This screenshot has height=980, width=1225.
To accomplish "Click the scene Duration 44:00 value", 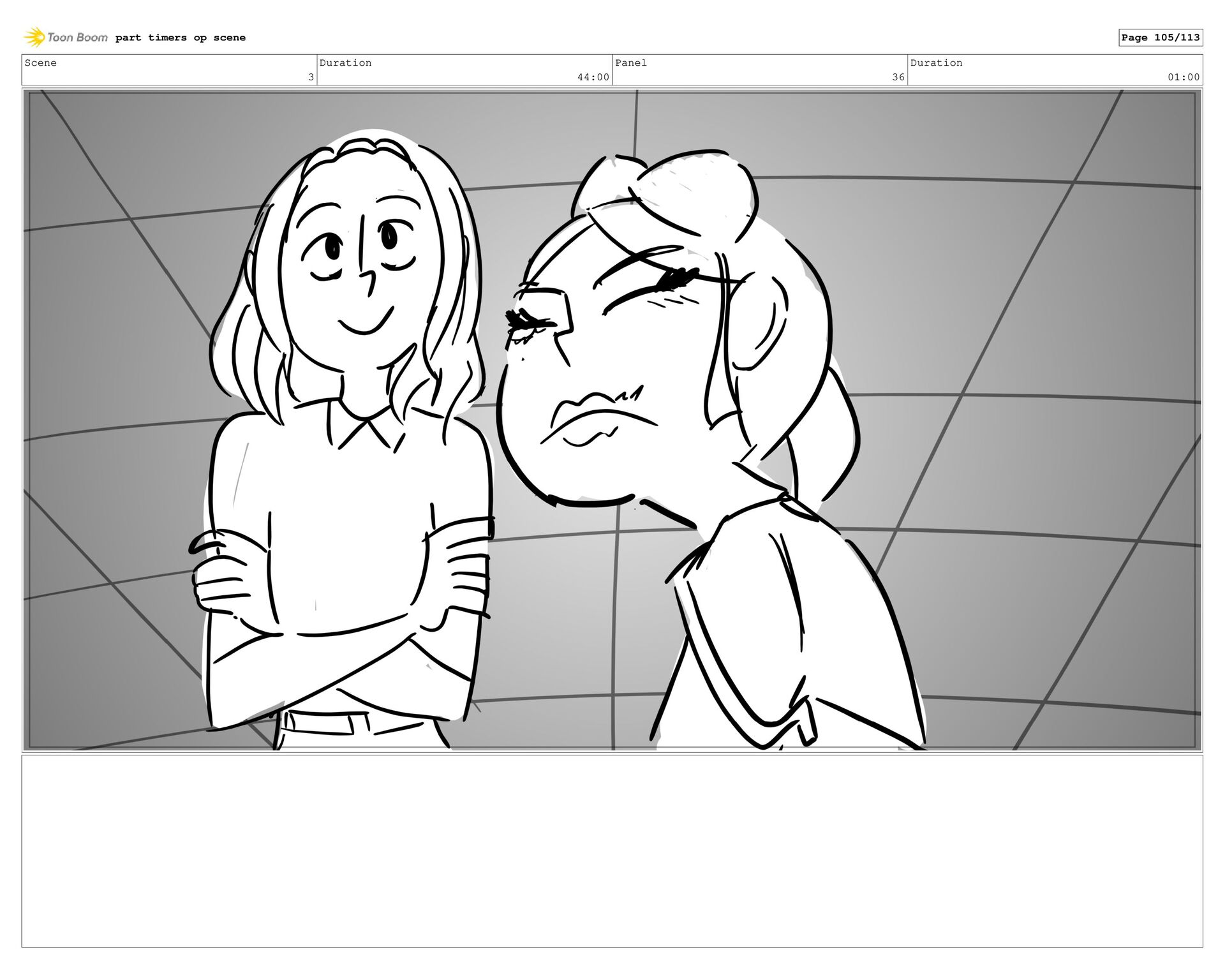I will point(593,77).
